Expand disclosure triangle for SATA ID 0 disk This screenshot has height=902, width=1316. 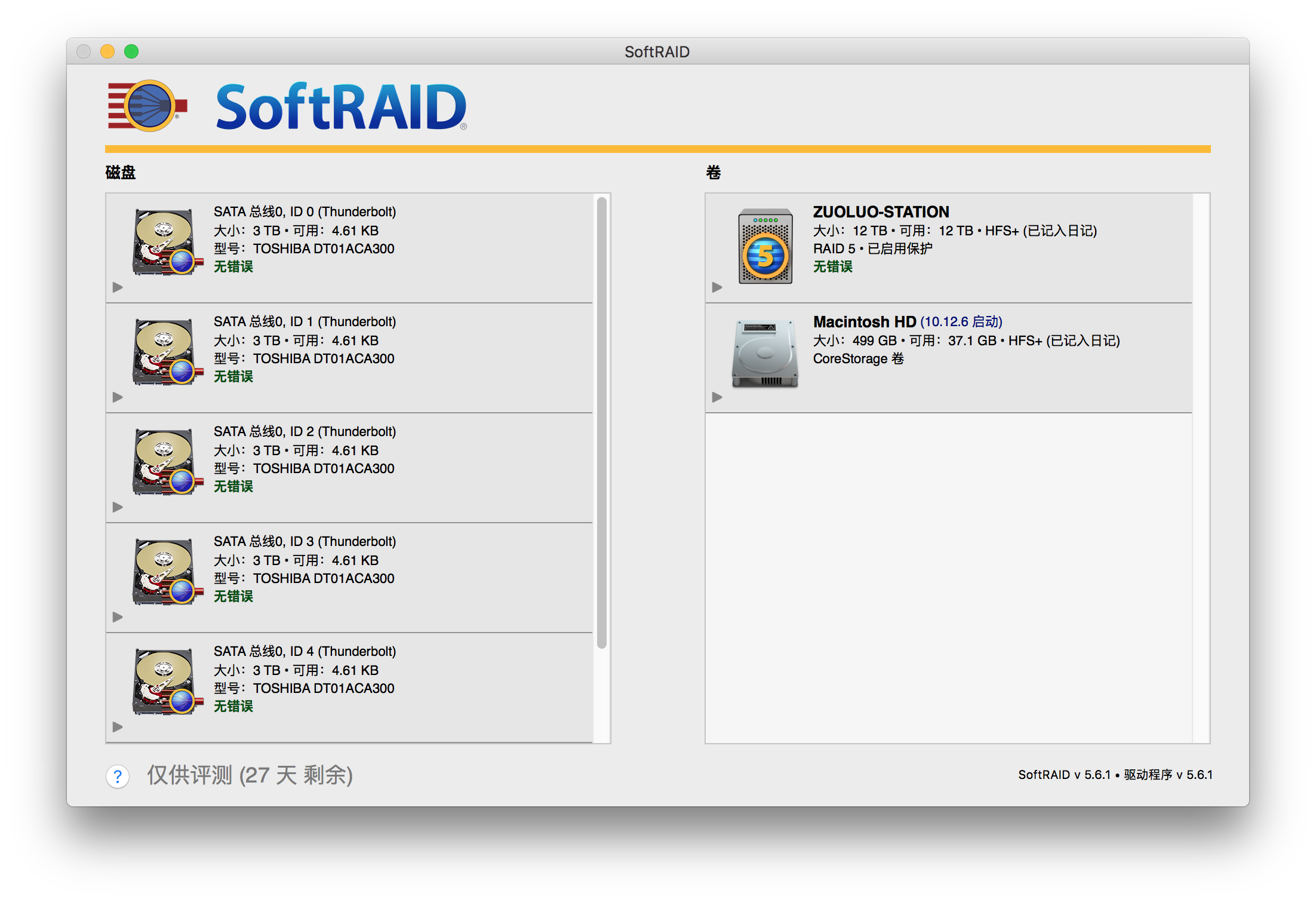point(118,287)
